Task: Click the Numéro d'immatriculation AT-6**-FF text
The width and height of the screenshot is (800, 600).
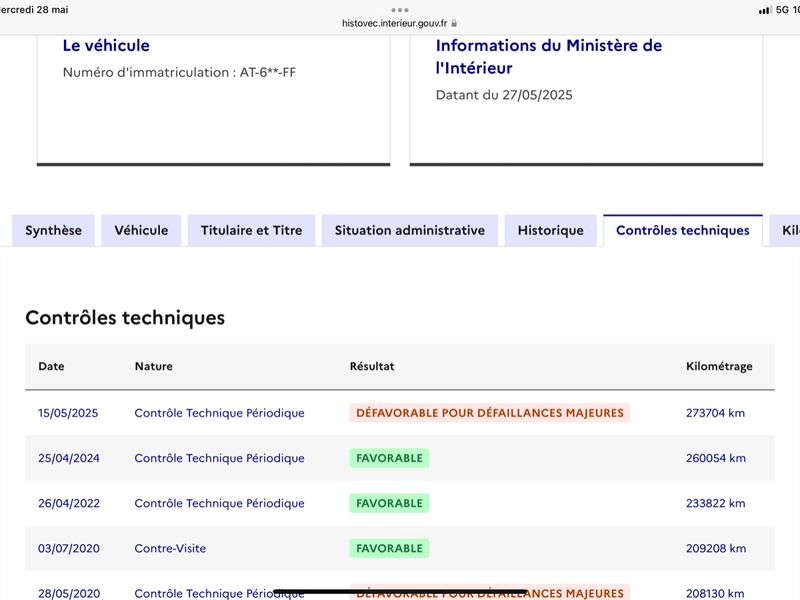Action: (179, 72)
